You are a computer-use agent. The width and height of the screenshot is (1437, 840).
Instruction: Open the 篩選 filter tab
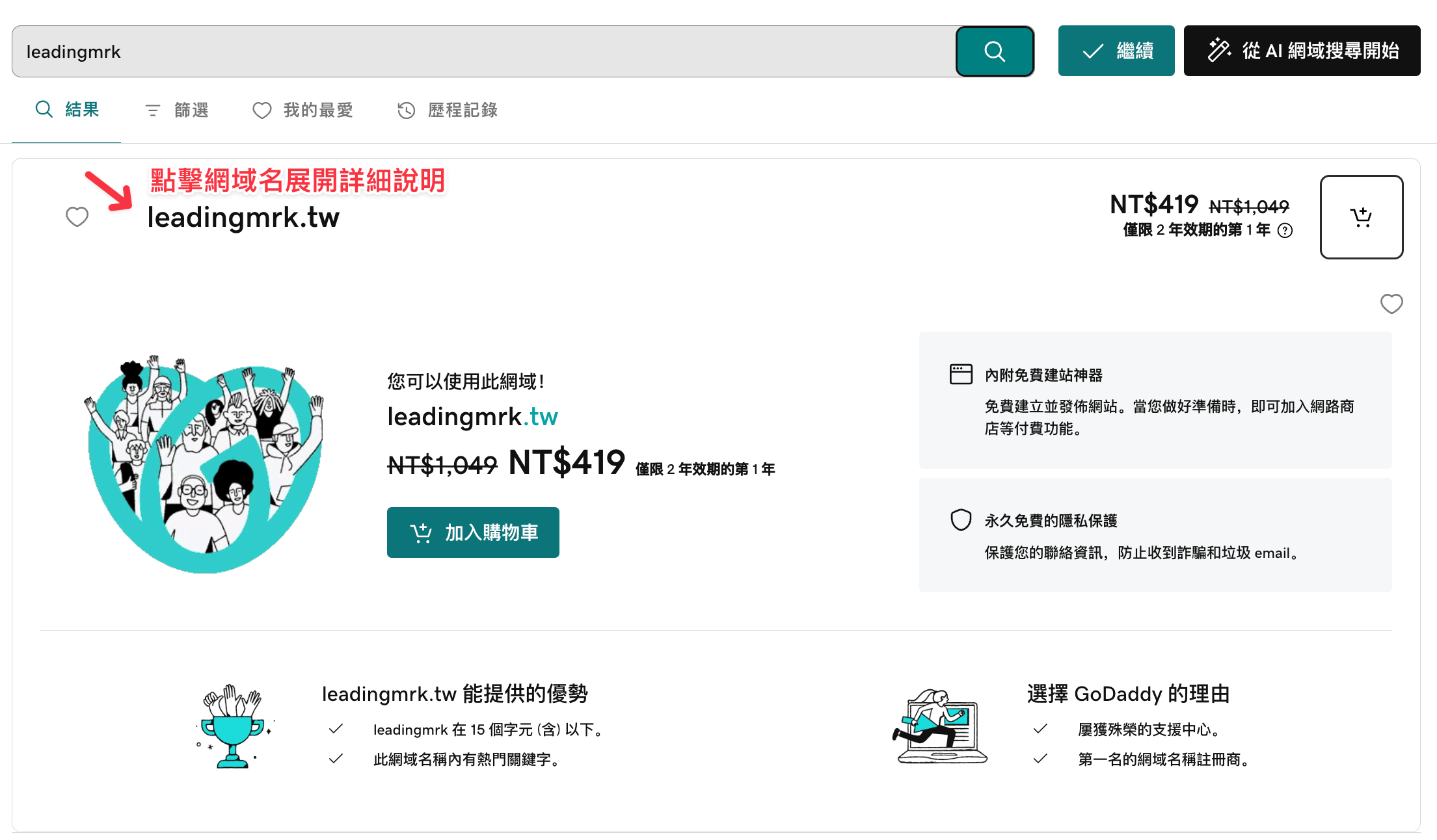click(176, 110)
